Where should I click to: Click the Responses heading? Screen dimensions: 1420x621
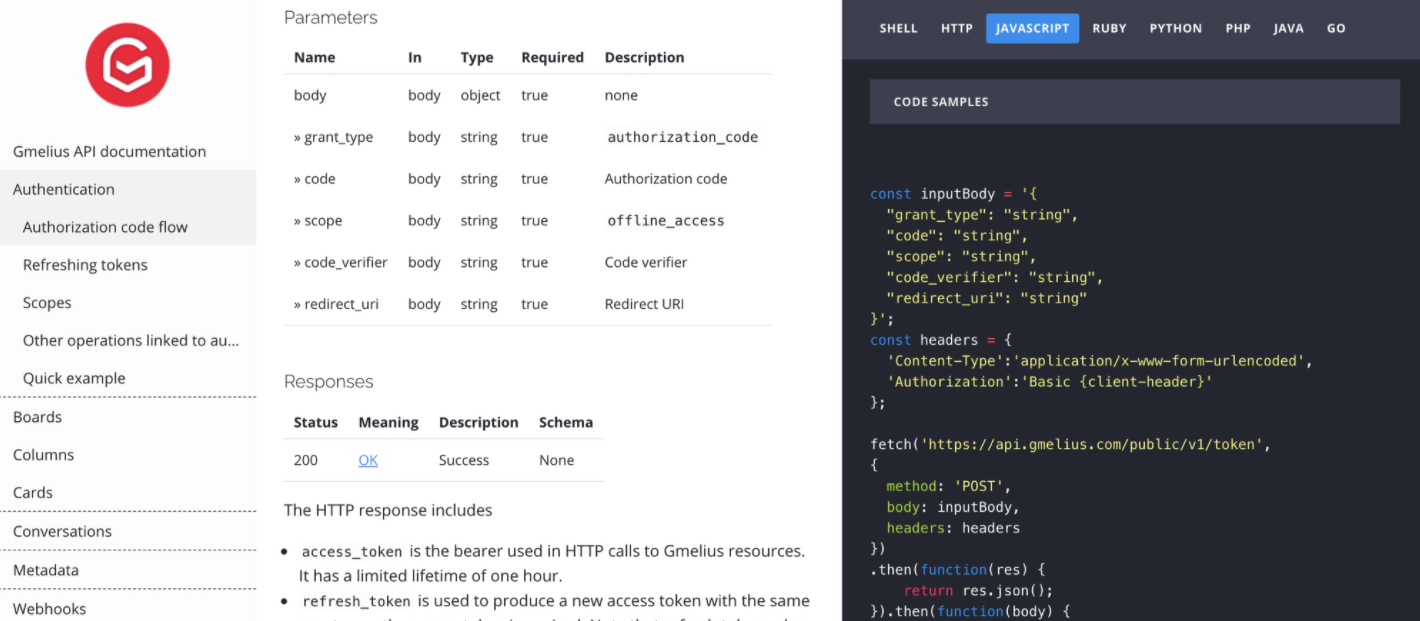pyautogui.click(x=329, y=381)
